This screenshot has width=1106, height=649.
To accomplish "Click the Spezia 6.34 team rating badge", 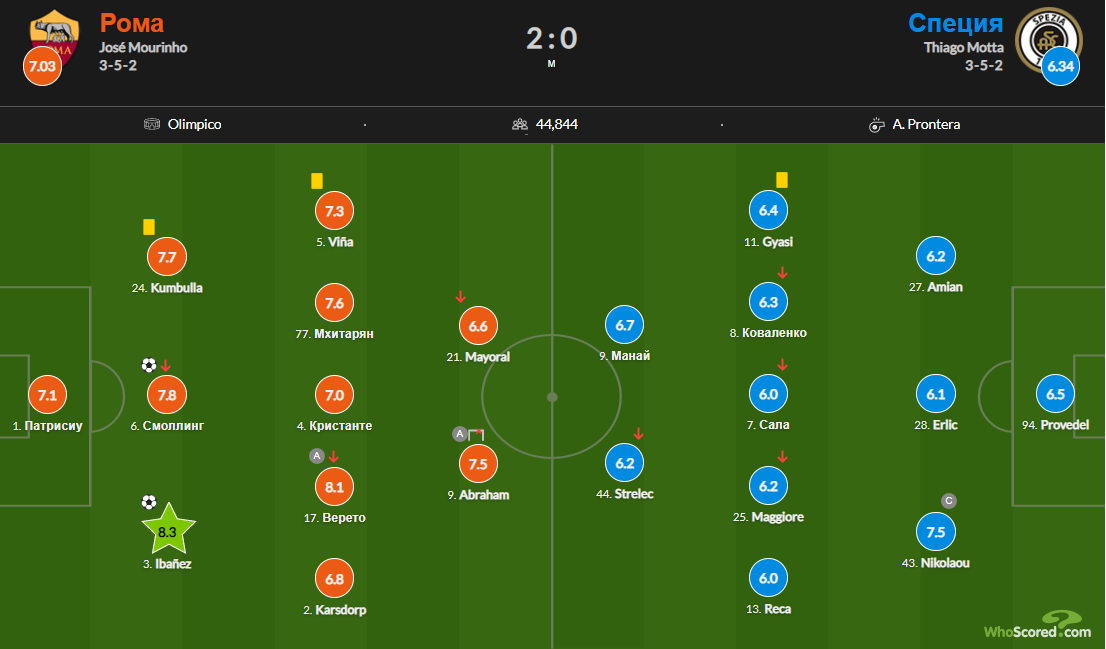I will [x=1060, y=66].
